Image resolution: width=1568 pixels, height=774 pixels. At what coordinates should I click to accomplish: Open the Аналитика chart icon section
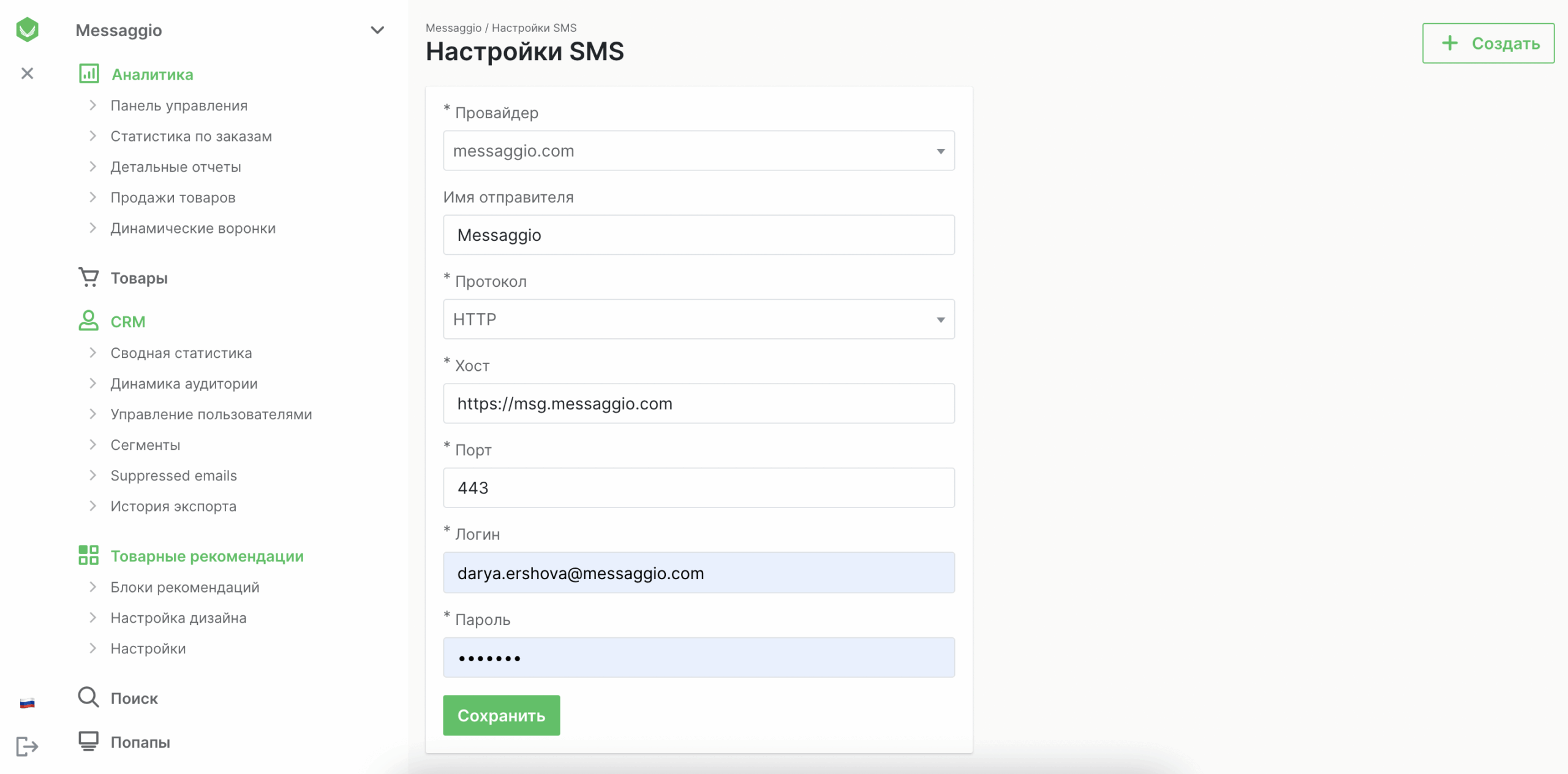click(x=89, y=74)
